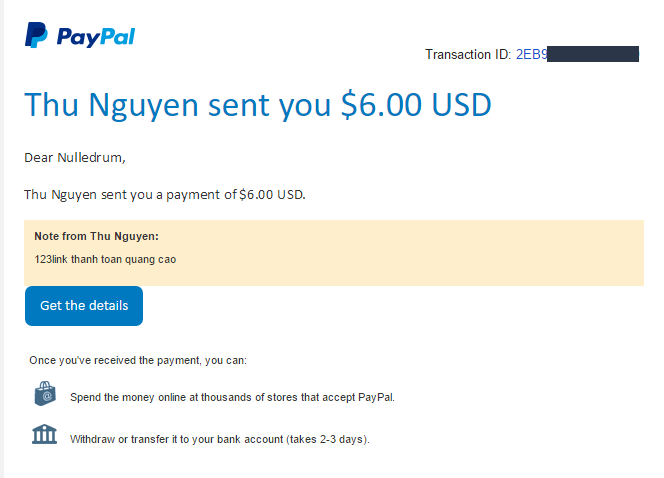Click the $6.00 USD amount in the headline

(416, 105)
